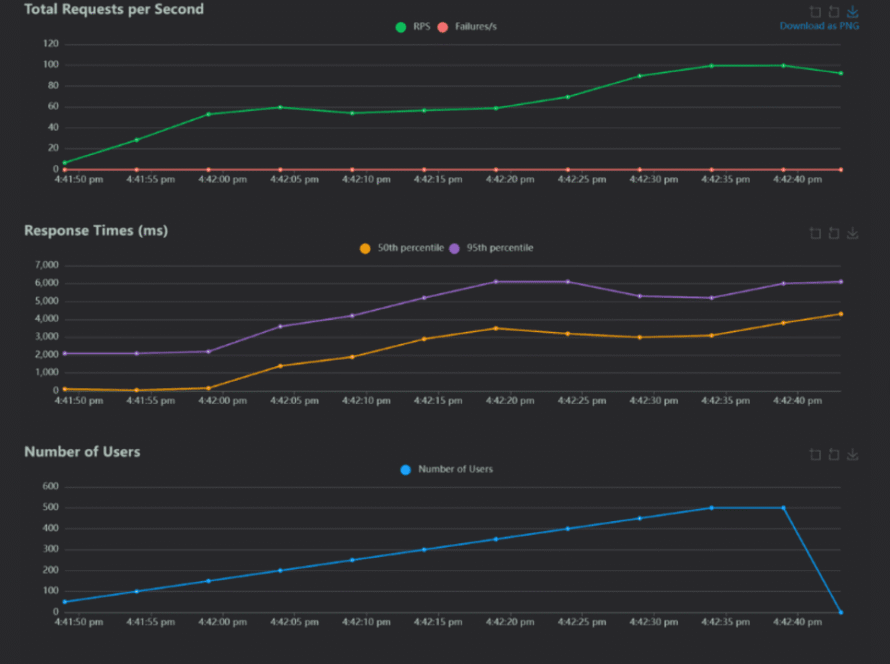Screen dimensions: 890x664
Task: Activate area zoom on Number of Users chart
Action: click(x=815, y=455)
